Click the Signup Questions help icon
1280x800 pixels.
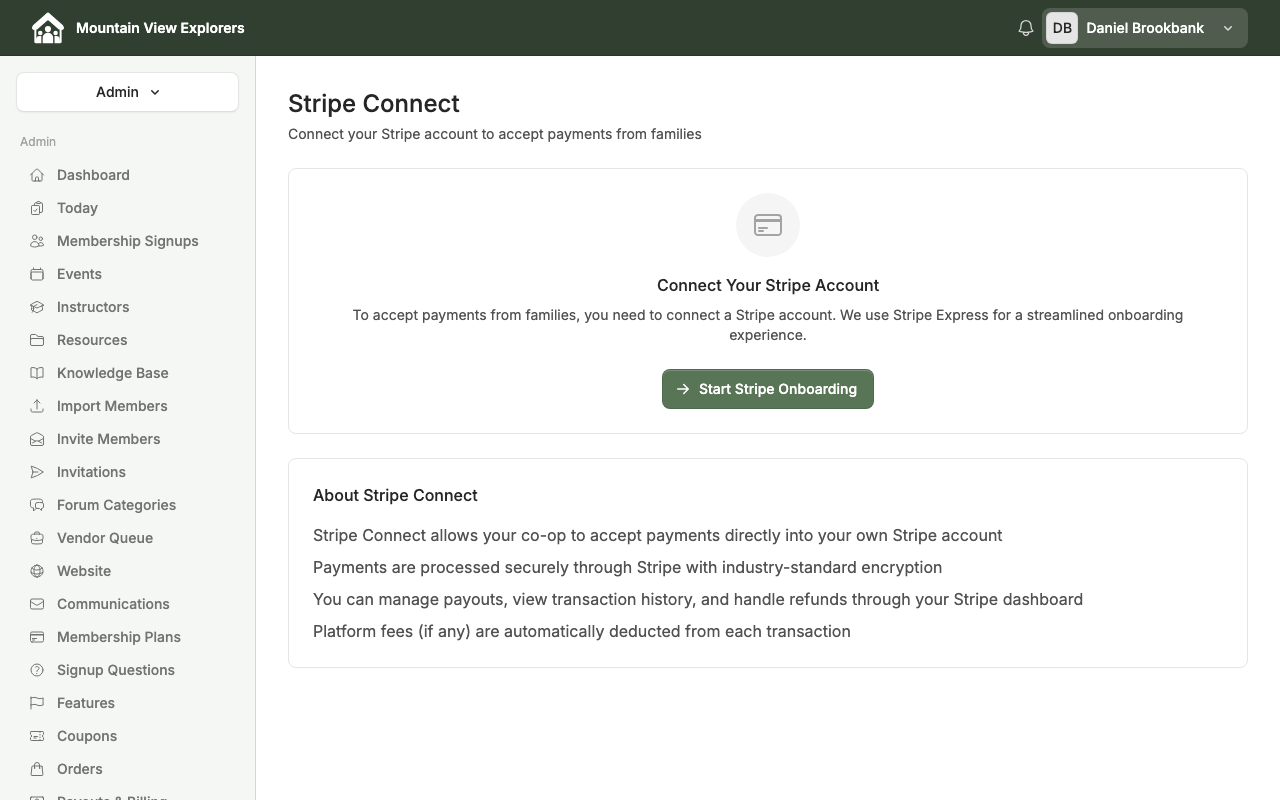[37, 670]
